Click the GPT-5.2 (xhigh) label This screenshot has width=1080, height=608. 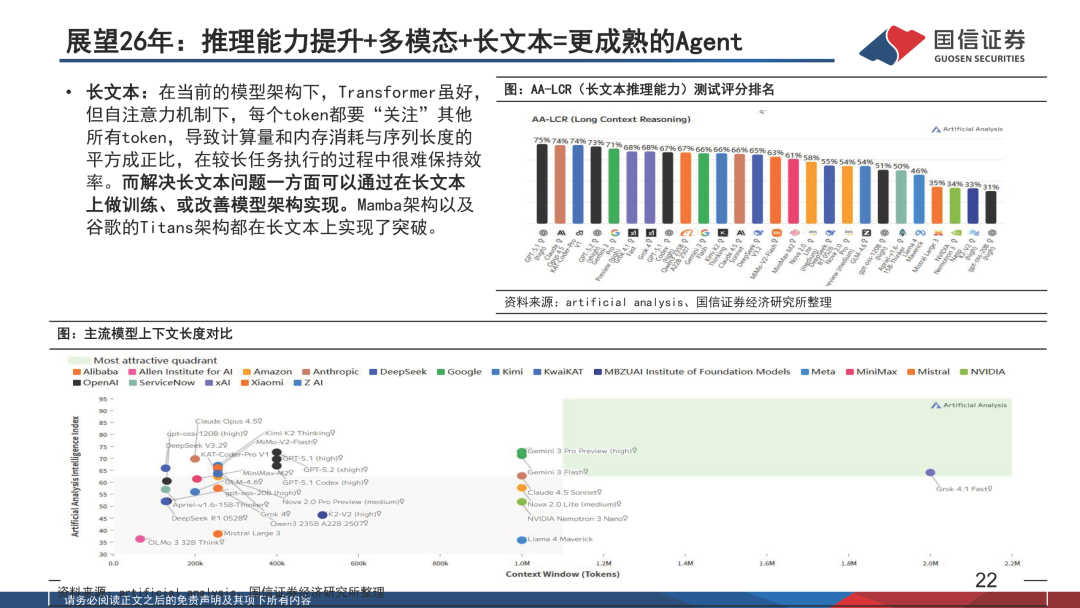click(x=335, y=470)
